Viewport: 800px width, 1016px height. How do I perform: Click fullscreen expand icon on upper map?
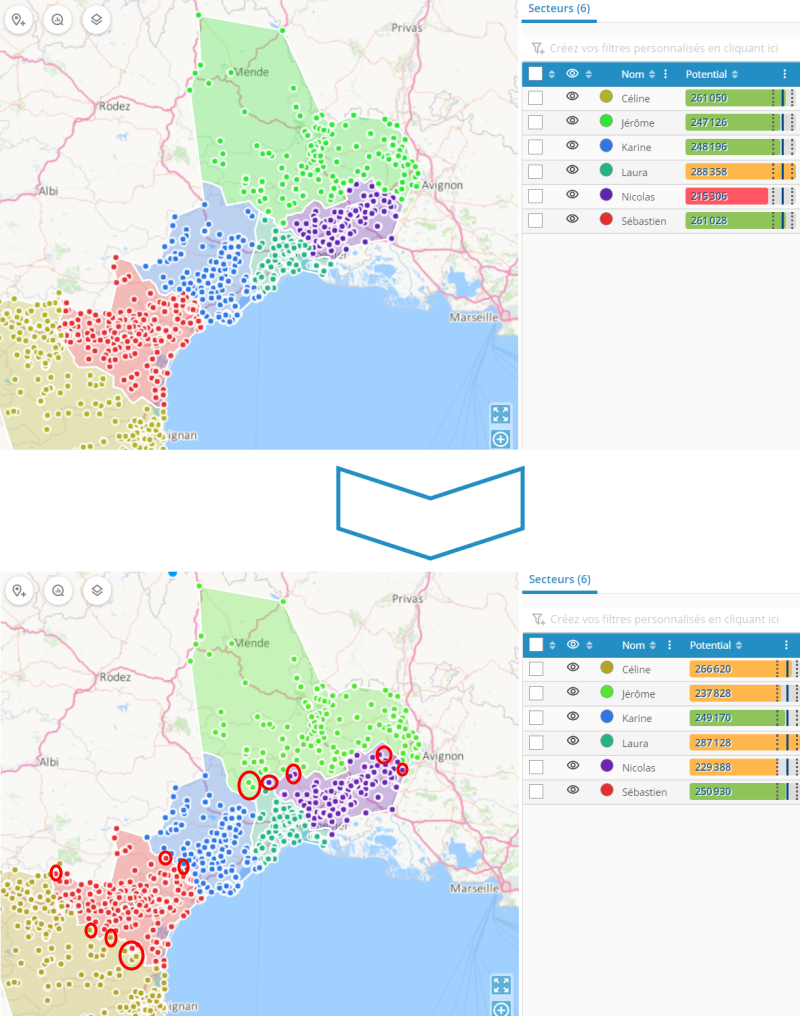(x=500, y=414)
